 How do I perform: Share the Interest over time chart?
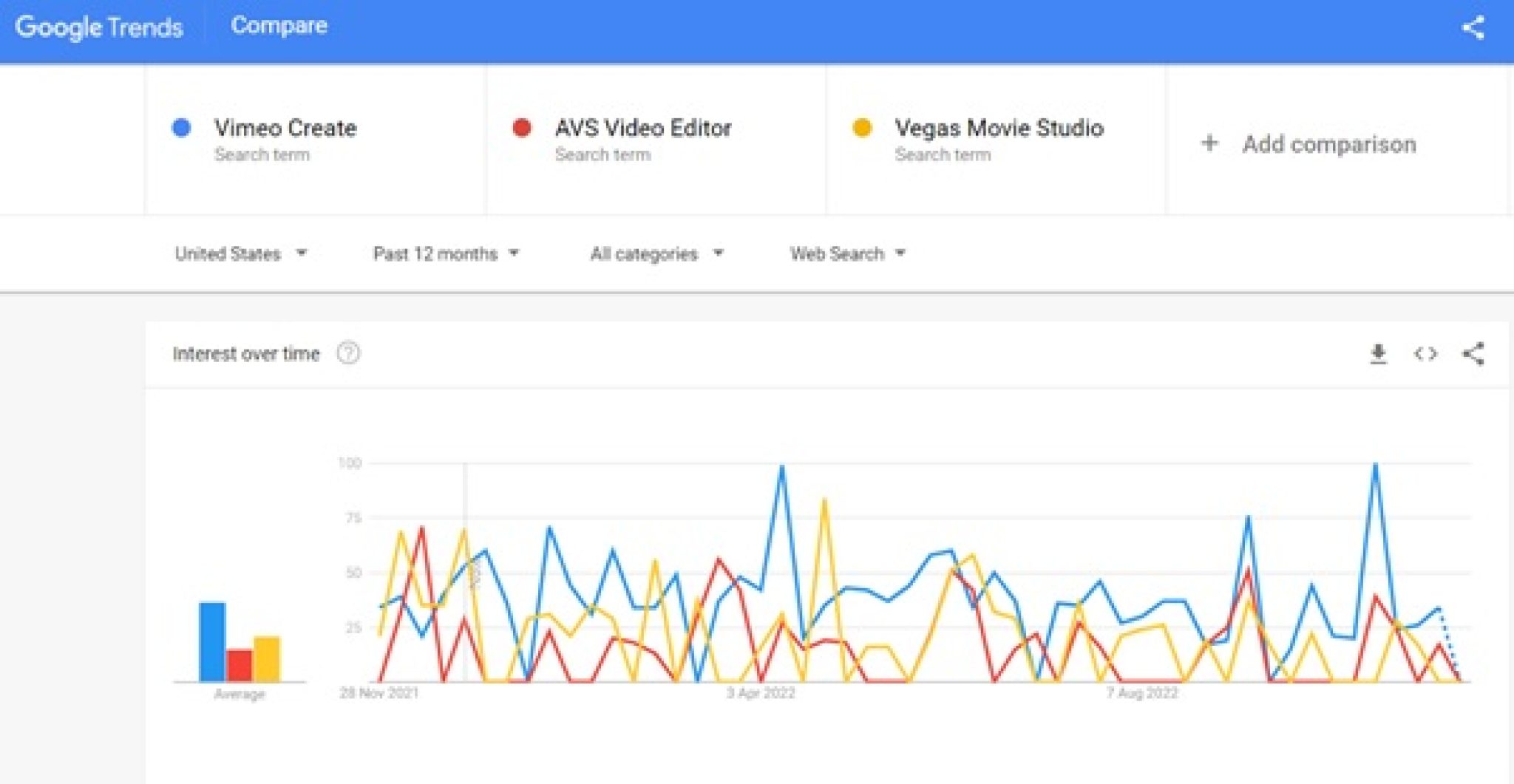(x=1474, y=354)
